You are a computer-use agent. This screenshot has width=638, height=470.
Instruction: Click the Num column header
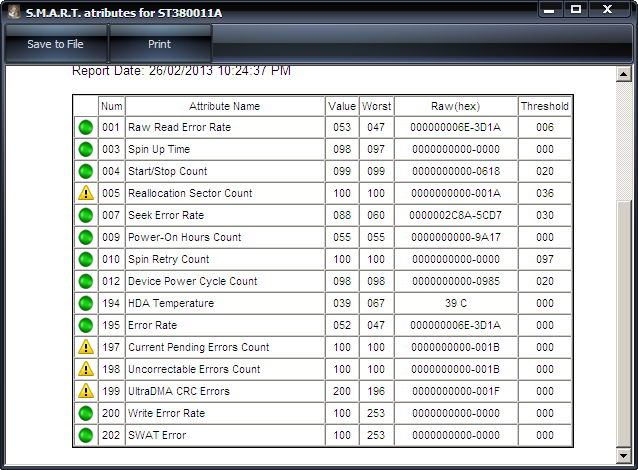pos(111,106)
